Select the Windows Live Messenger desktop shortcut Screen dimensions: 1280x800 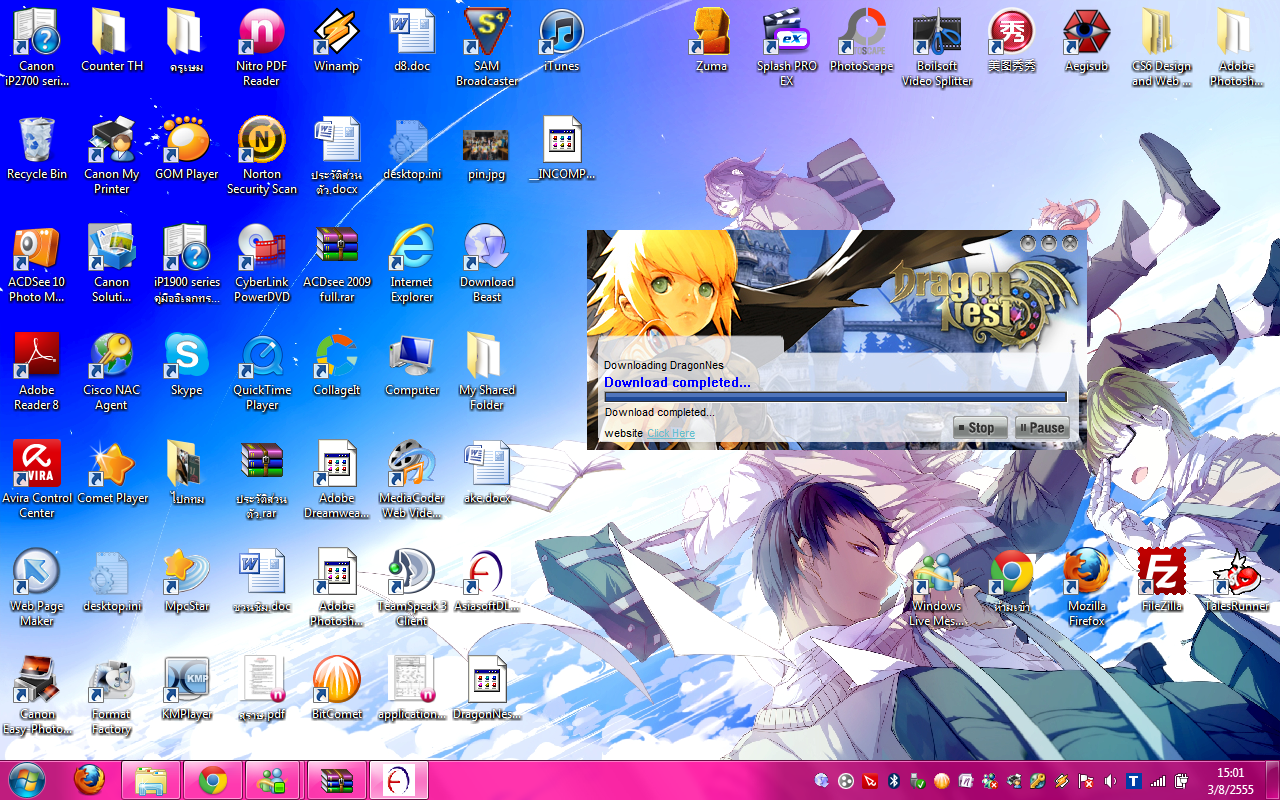click(x=937, y=587)
